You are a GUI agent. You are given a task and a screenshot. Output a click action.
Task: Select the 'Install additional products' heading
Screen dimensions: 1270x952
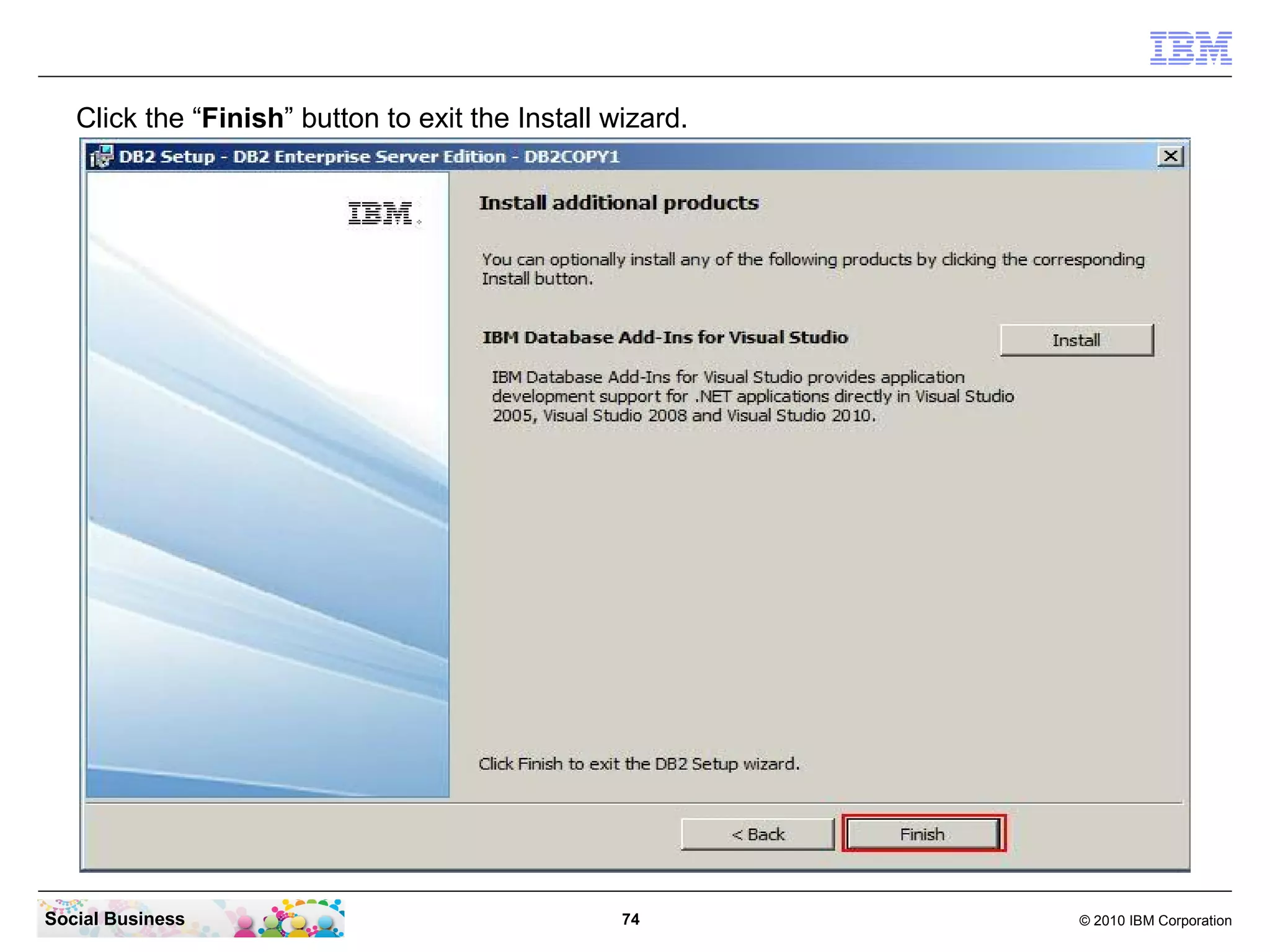point(619,203)
